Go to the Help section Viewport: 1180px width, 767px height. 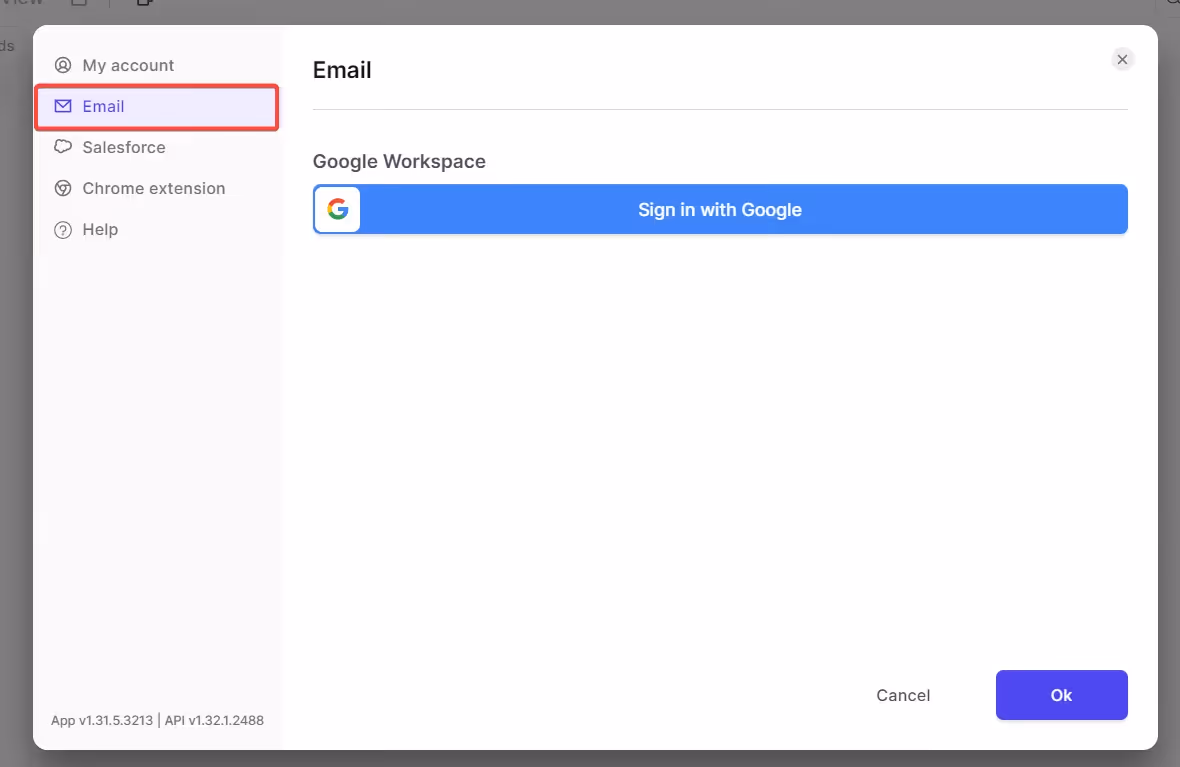(x=99, y=229)
